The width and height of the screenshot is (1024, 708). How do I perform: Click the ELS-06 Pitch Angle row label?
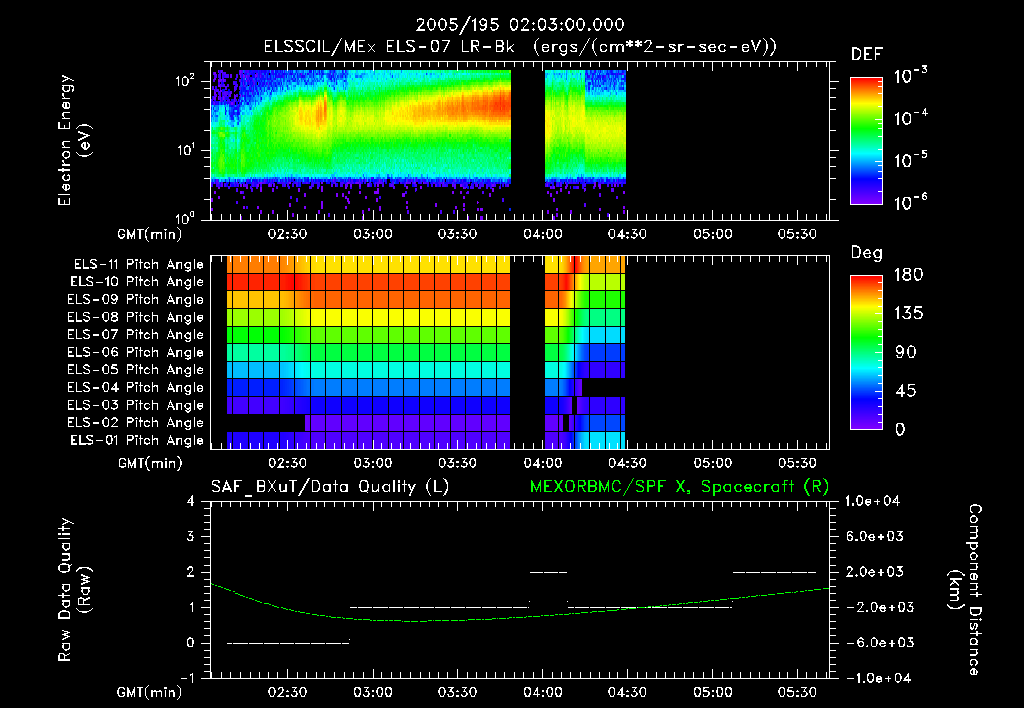click(136, 352)
